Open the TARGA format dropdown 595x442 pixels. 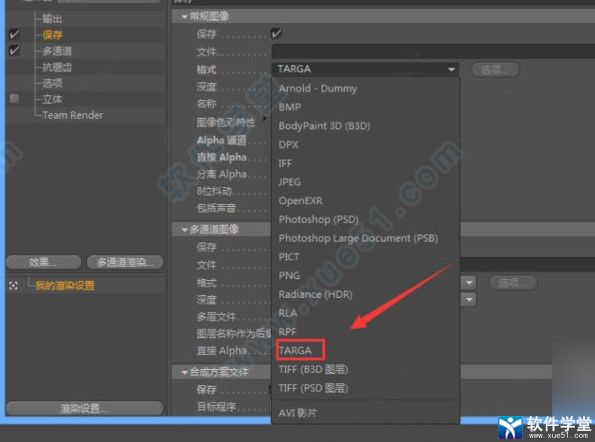coord(365,69)
